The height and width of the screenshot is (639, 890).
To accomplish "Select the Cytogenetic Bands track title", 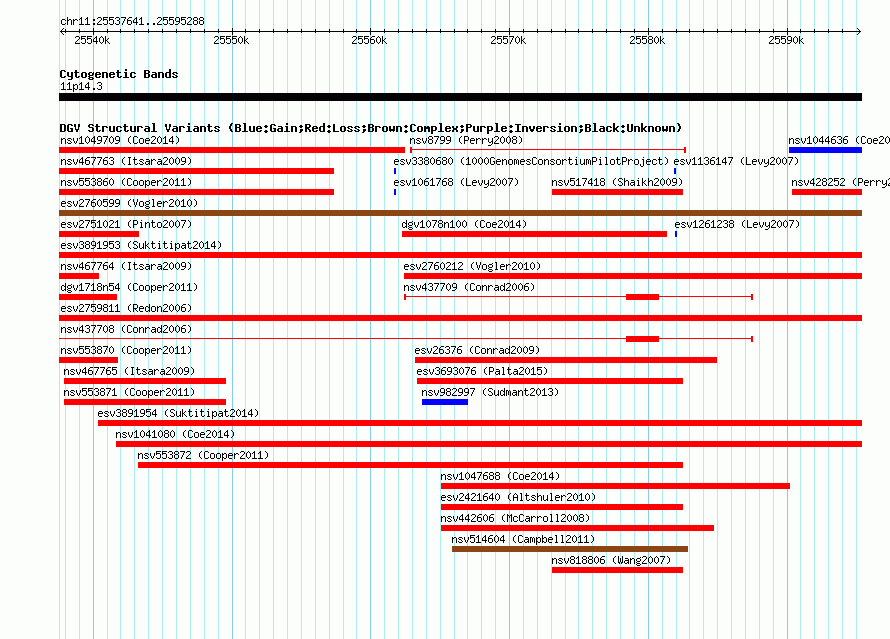I will point(119,74).
